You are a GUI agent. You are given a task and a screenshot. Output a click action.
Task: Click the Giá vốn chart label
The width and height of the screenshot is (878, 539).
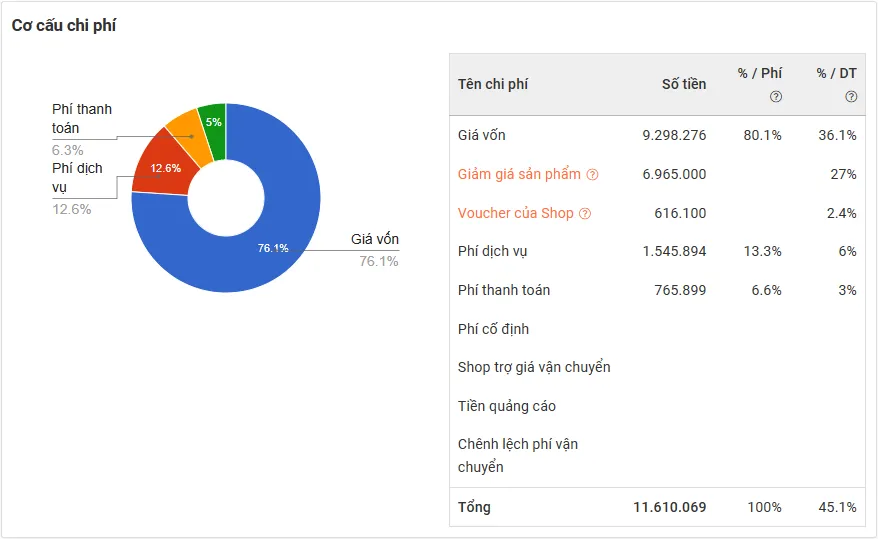(375, 240)
